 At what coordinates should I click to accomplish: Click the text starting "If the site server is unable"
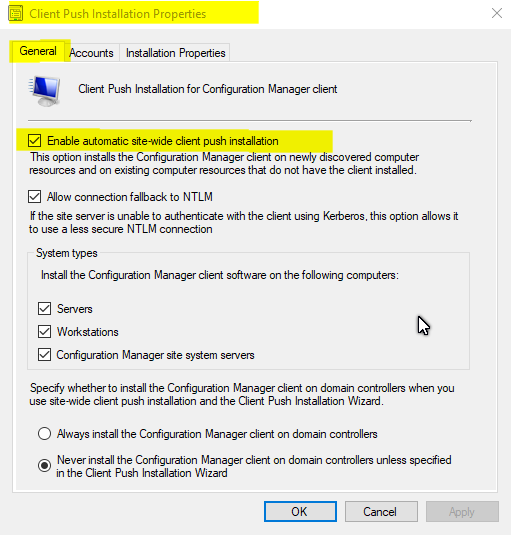[244, 222]
